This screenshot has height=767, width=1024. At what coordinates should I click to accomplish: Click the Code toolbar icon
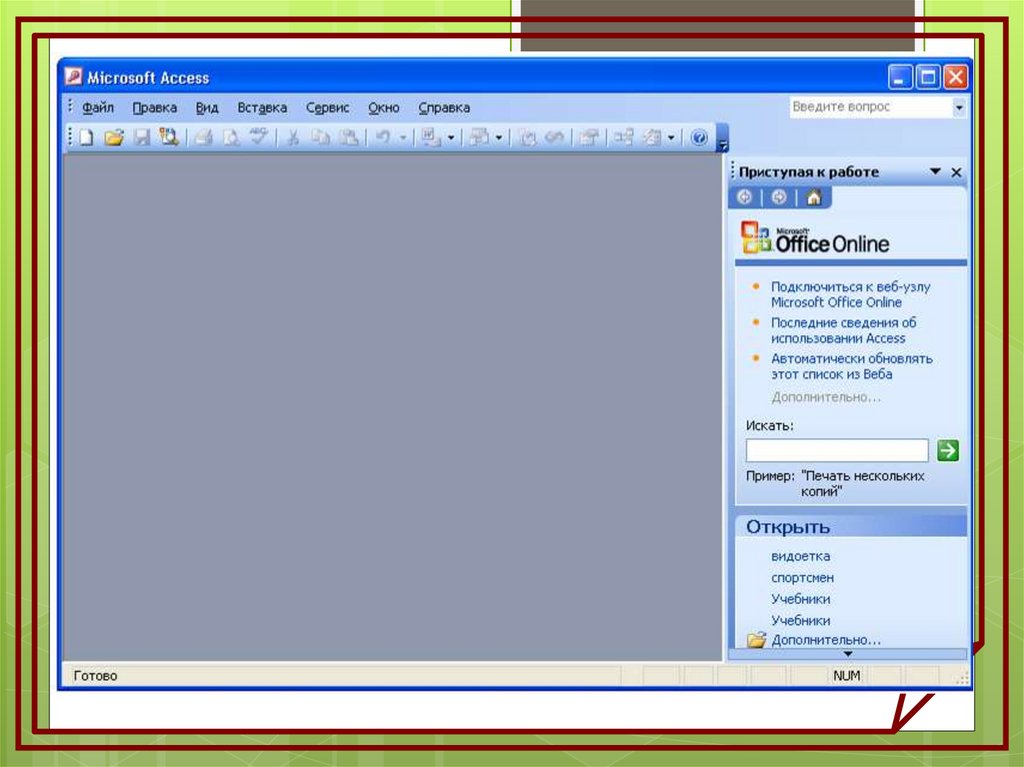coord(527,137)
